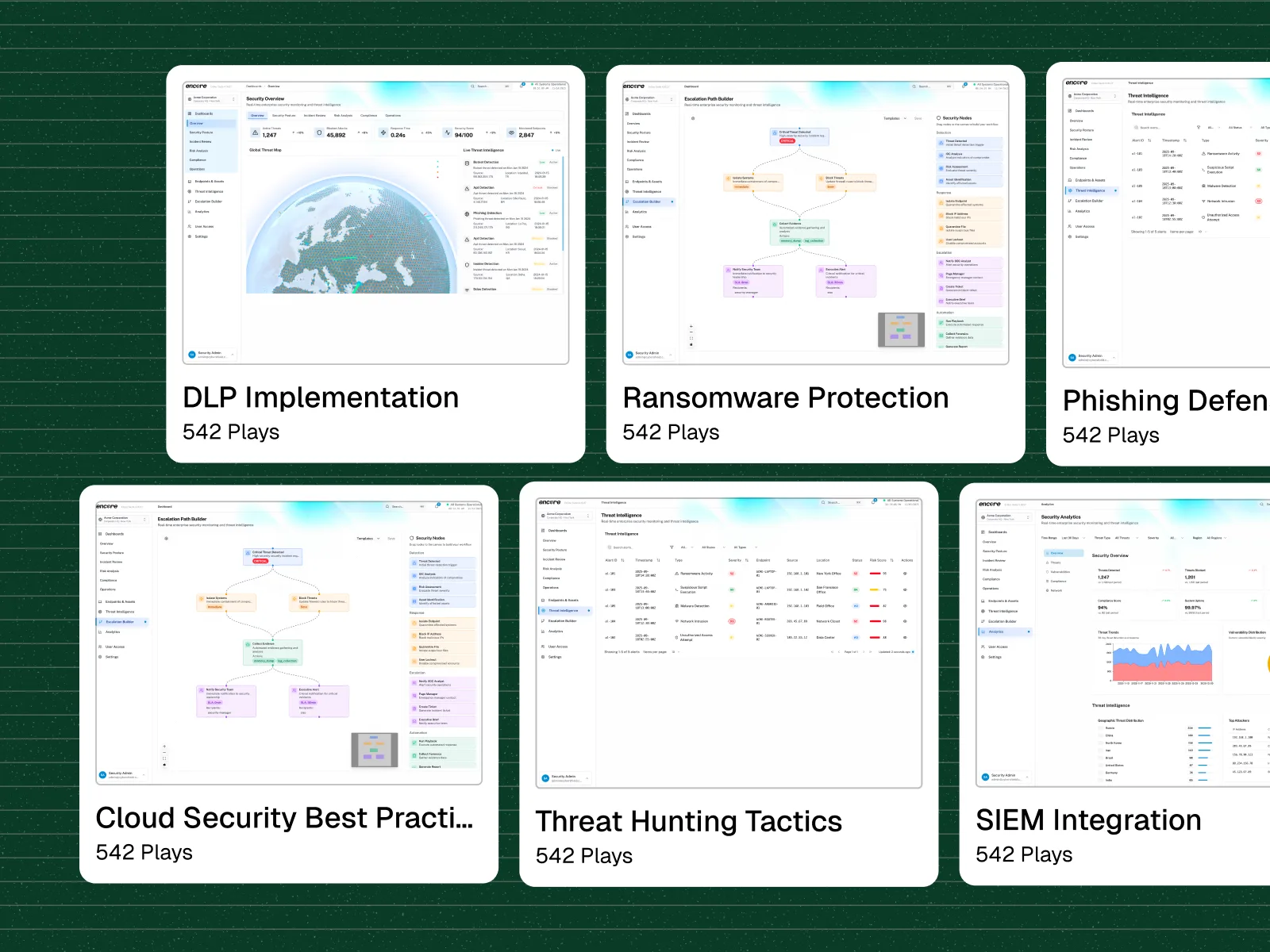Sort by Risk Score in Threat Hunting Tactics

click(x=881, y=560)
